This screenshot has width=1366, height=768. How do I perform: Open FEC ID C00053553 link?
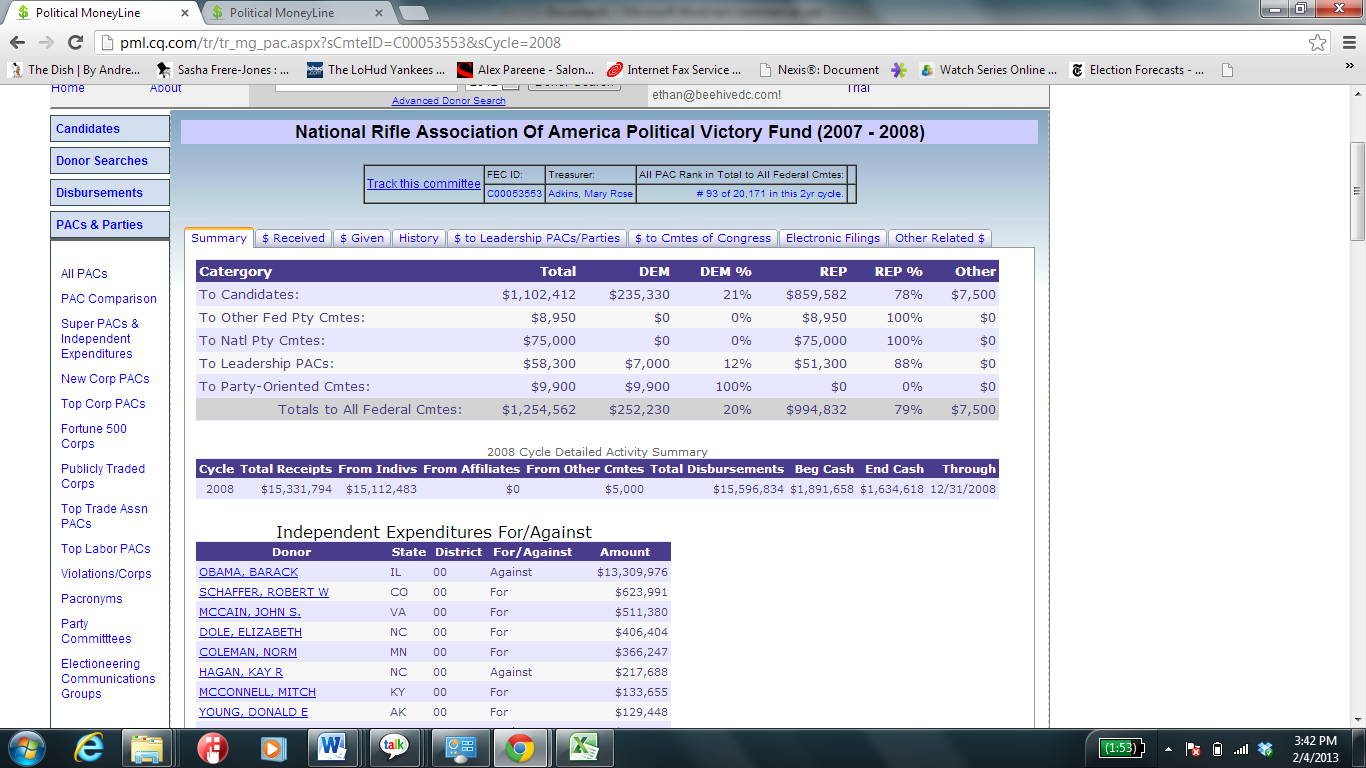(514, 194)
